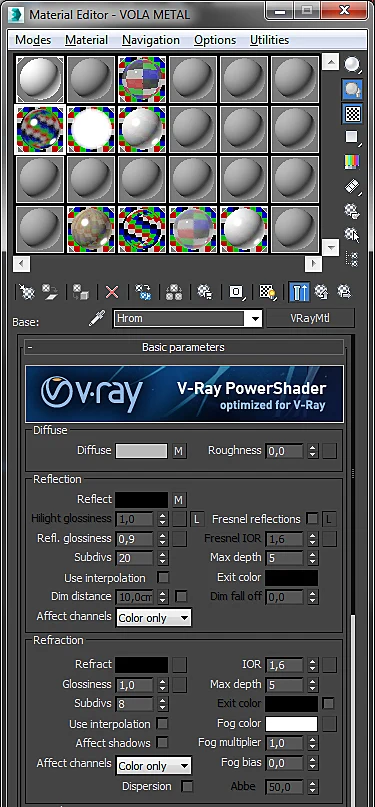This screenshot has width=375, height=807.
Task: Toggle Show Shaded Material in Viewport
Action: (267, 292)
